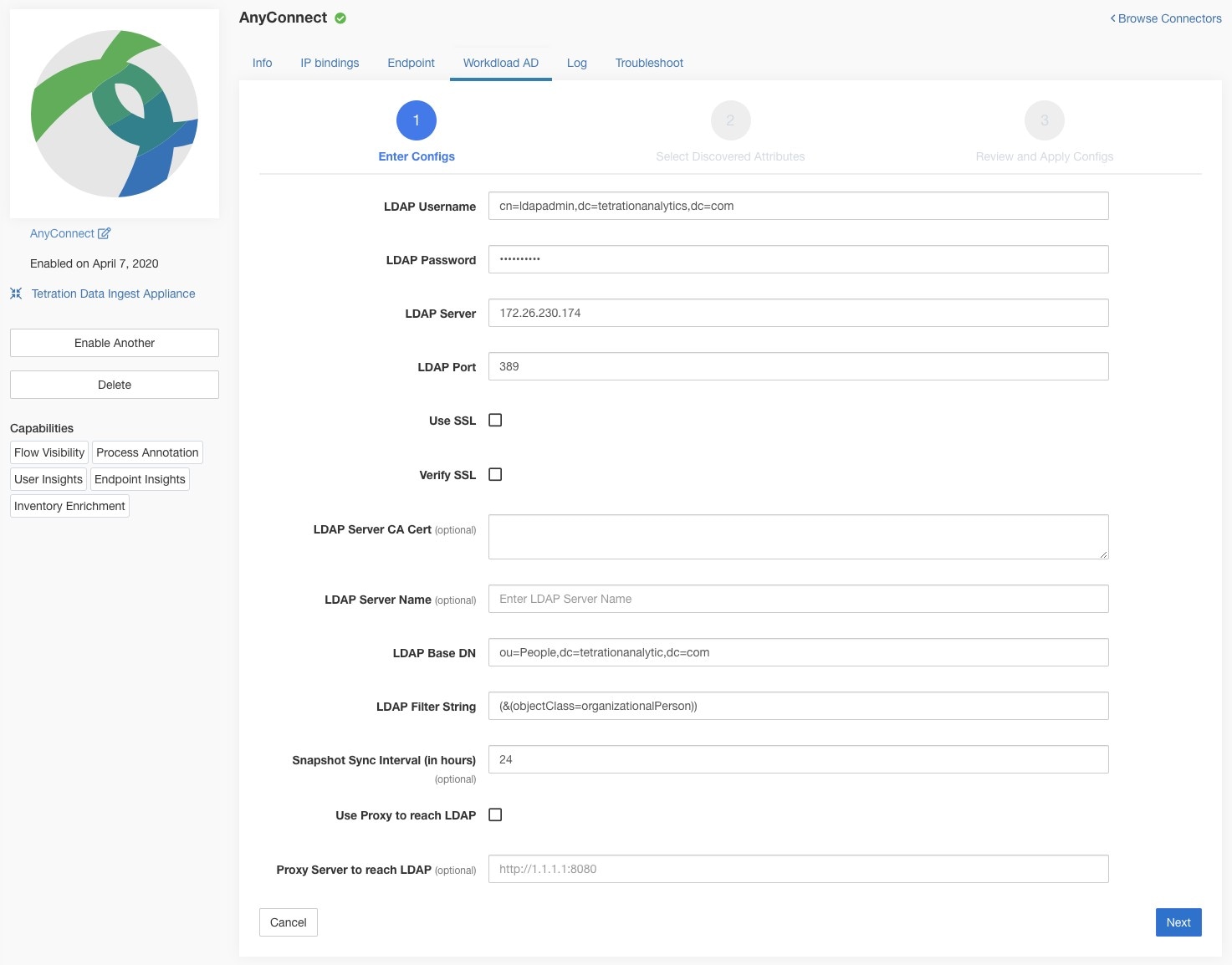The image size is (1232, 965).
Task: Click the Enable Another button
Action: [x=115, y=343]
